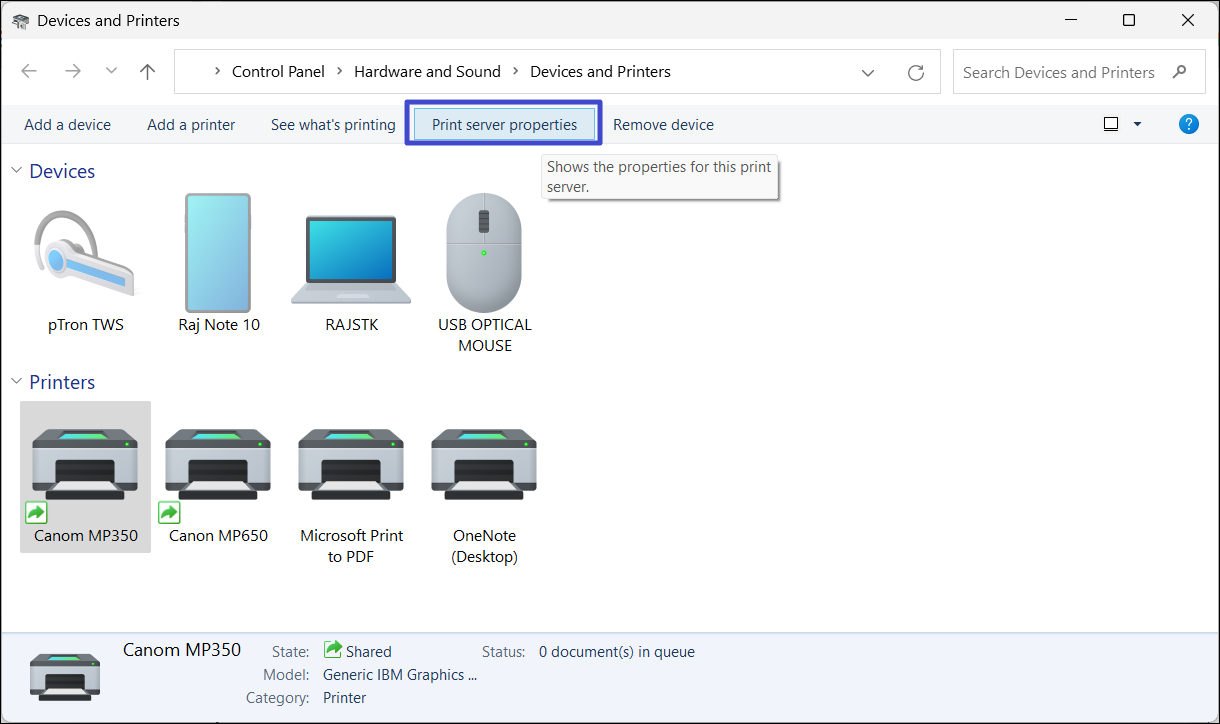Screen dimensions: 1220x724
Task: Collapse the Printers group section
Action: coord(16,382)
